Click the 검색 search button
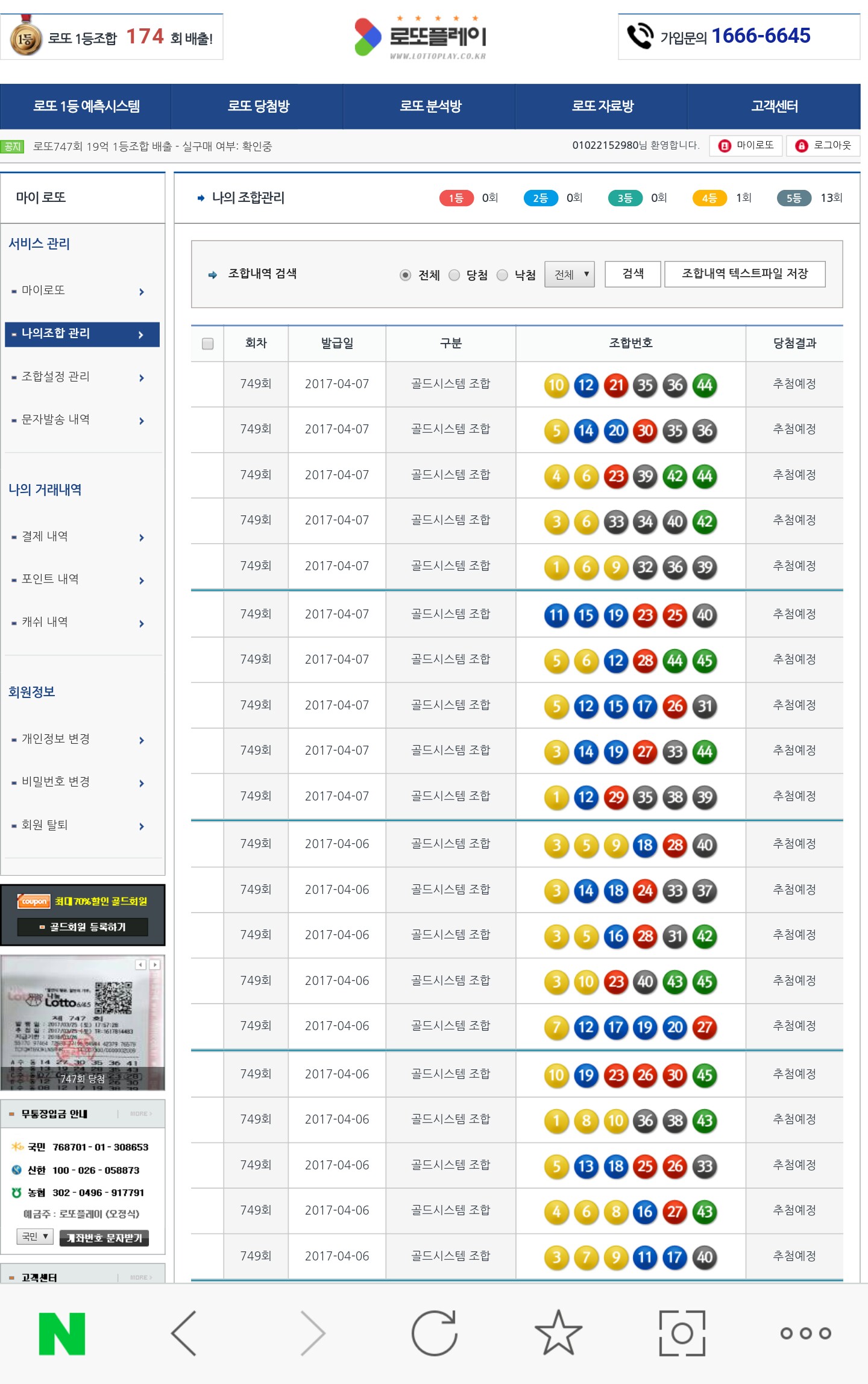The image size is (868, 1384). [x=633, y=274]
